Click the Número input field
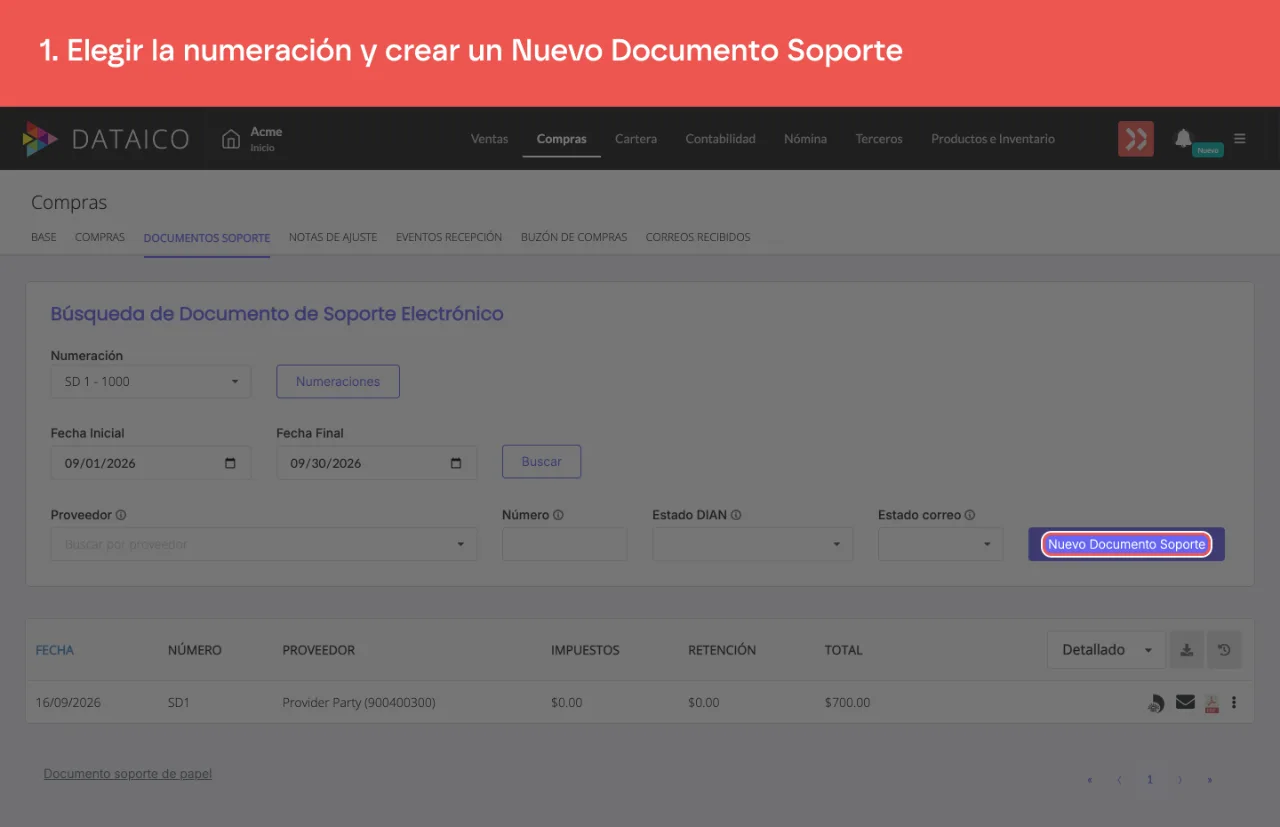This screenshot has width=1280, height=827. pos(565,544)
